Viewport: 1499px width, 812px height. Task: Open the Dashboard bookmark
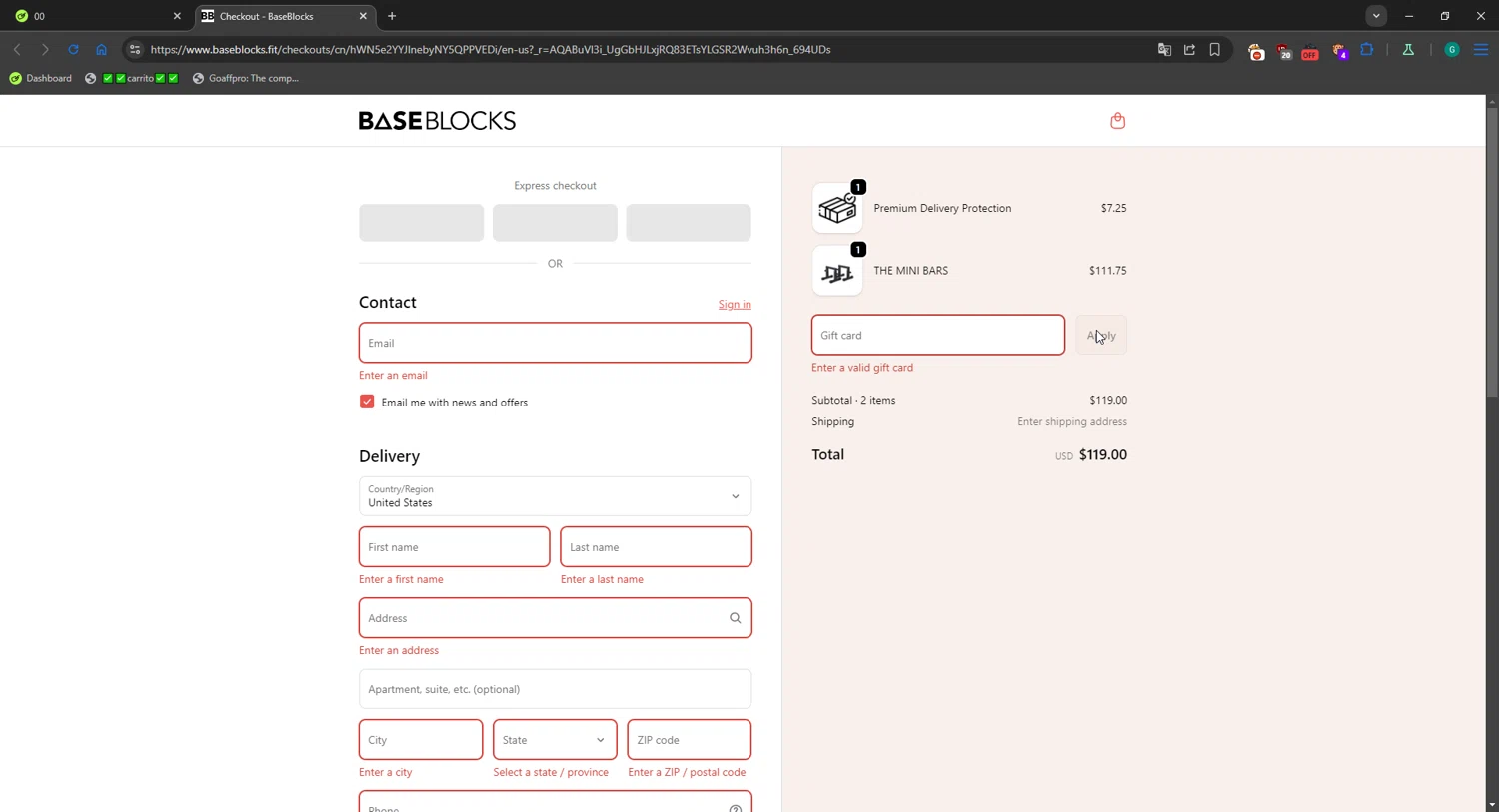tap(41, 78)
